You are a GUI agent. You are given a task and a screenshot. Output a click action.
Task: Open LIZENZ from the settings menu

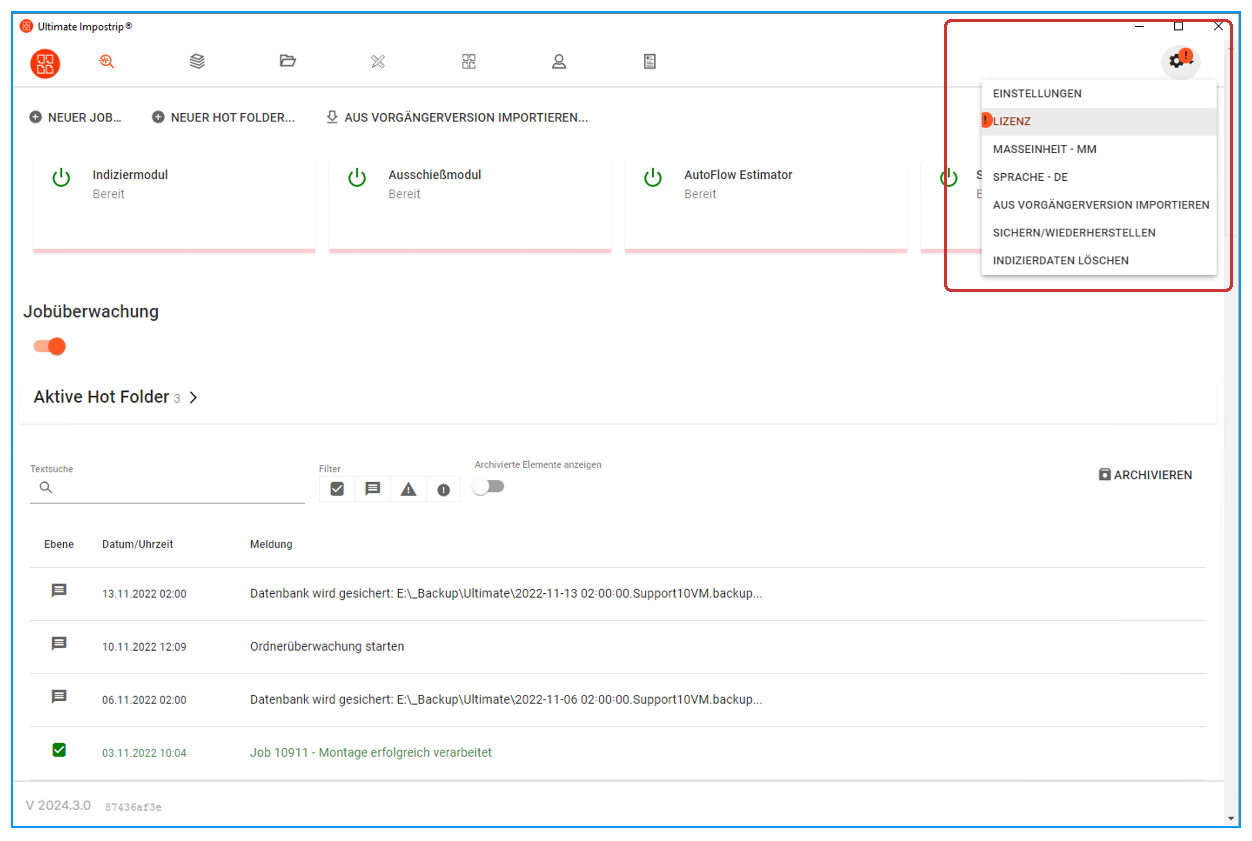pyautogui.click(x=1012, y=121)
